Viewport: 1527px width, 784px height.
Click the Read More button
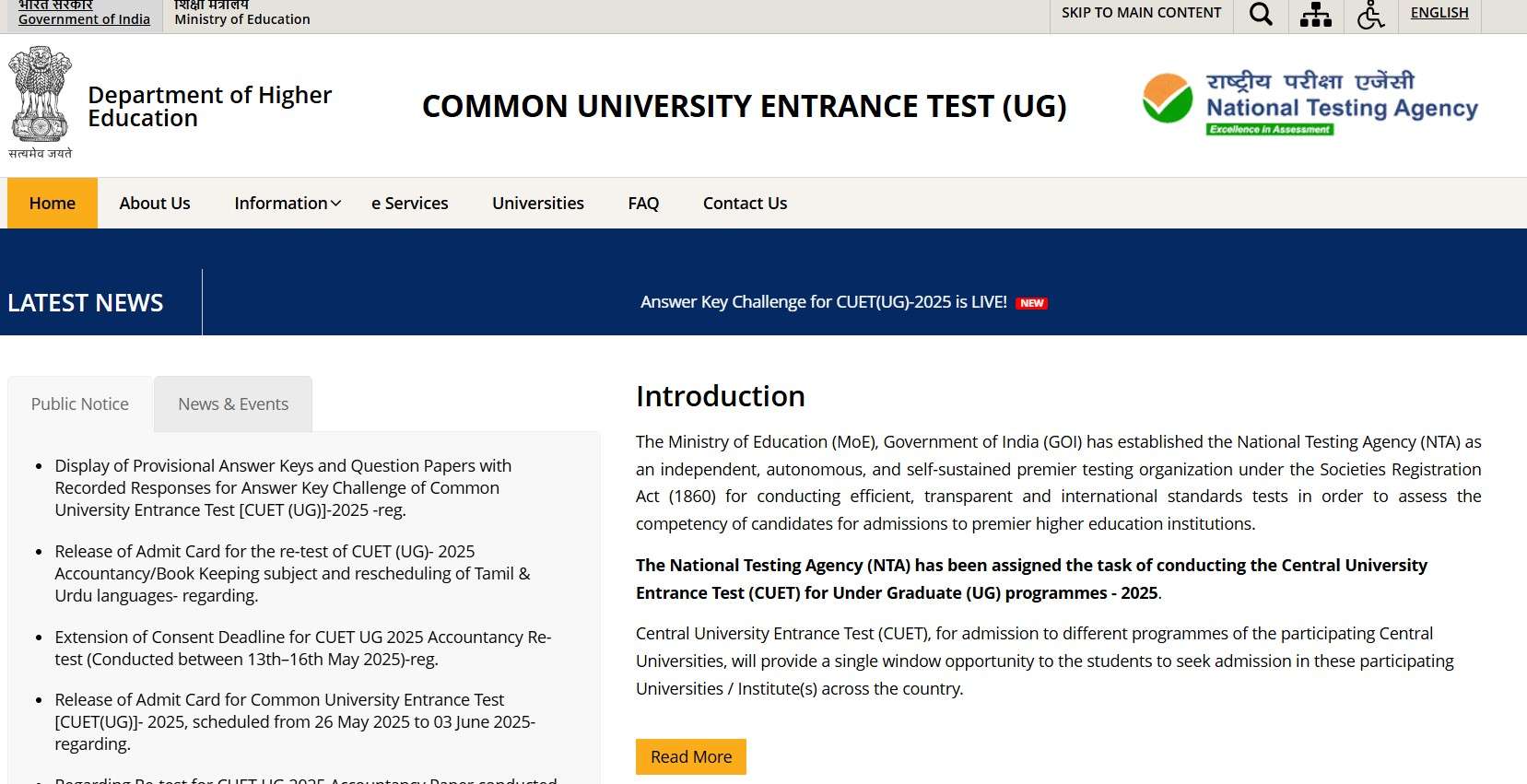click(691, 756)
